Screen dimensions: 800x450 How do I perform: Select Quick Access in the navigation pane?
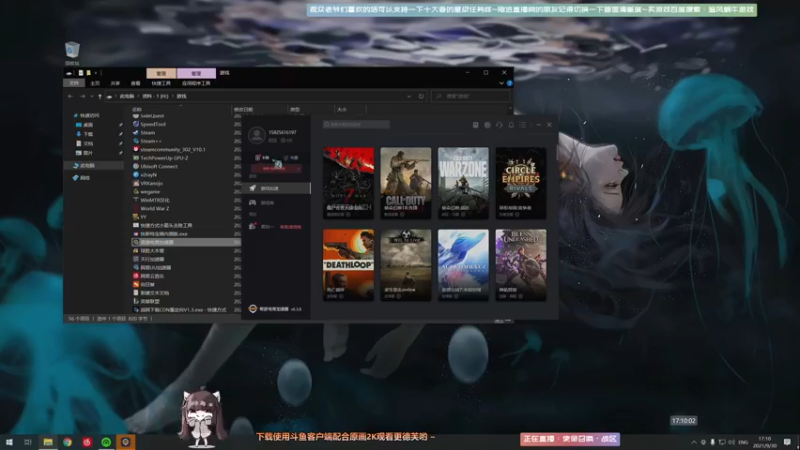(x=86, y=115)
